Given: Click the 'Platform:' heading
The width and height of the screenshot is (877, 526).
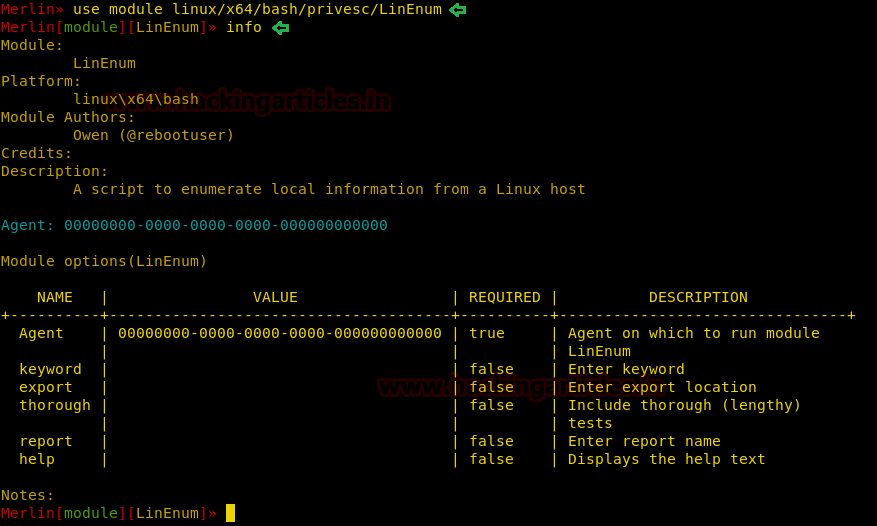Looking at the screenshot, I should click(41, 81).
